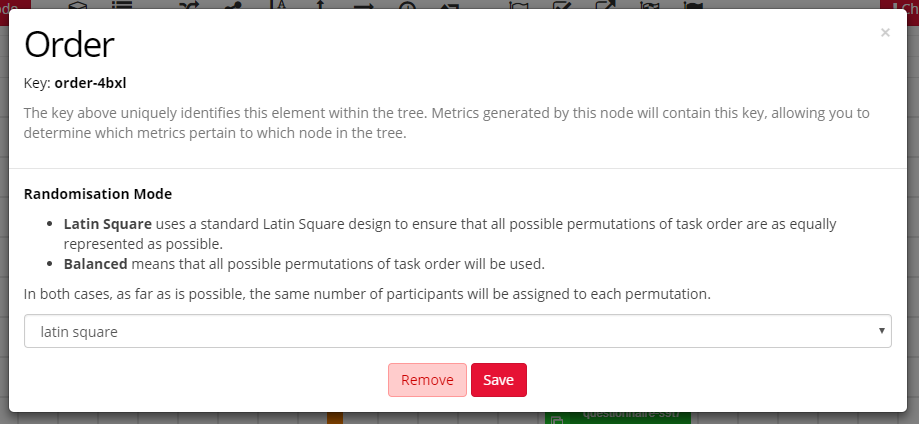Select the text 'A' icon in the toolbar
This screenshot has height=424, width=919.
click(279, 4)
